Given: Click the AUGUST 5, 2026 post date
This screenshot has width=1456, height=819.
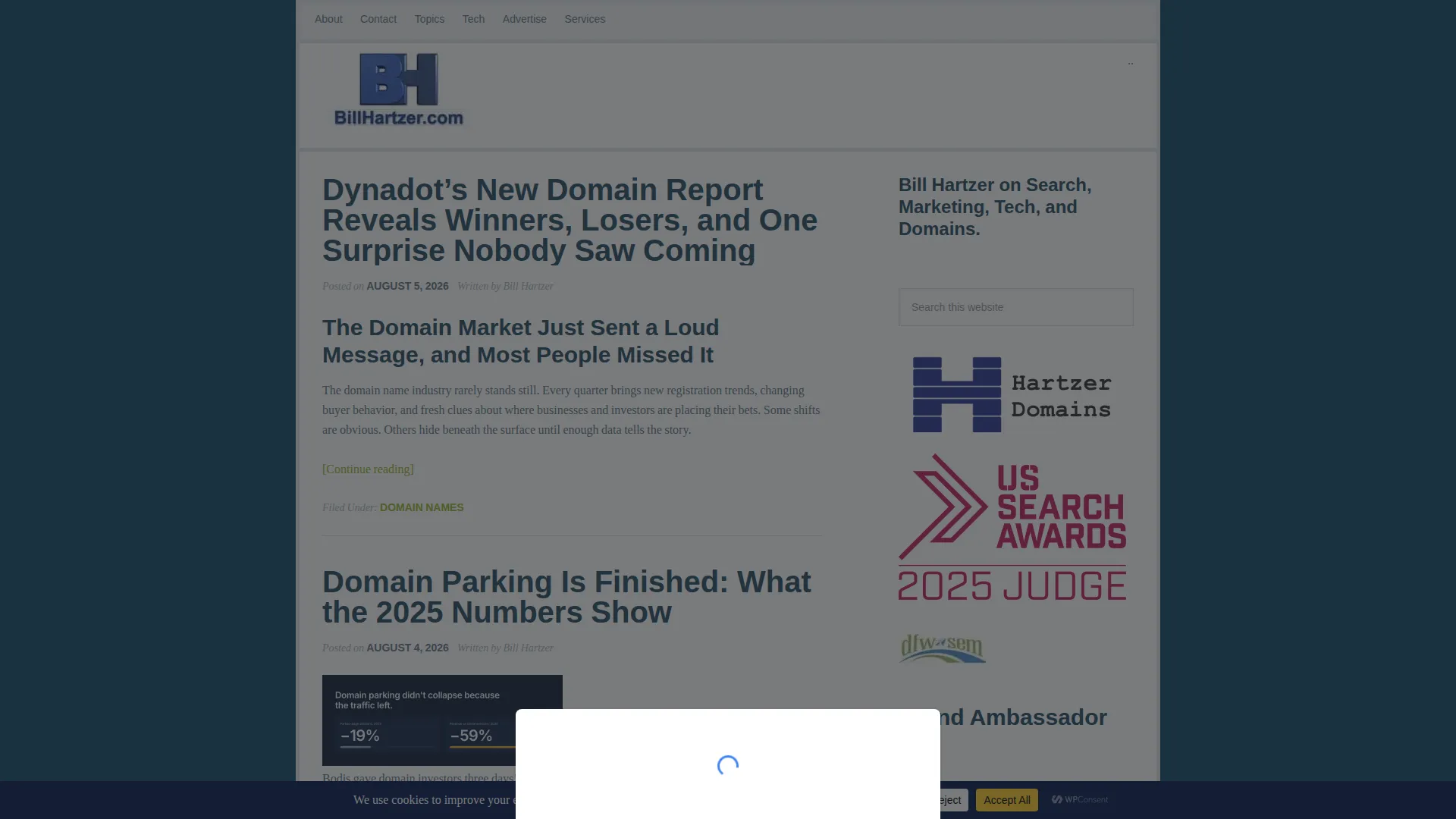Looking at the screenshot, I should (407, 286).
